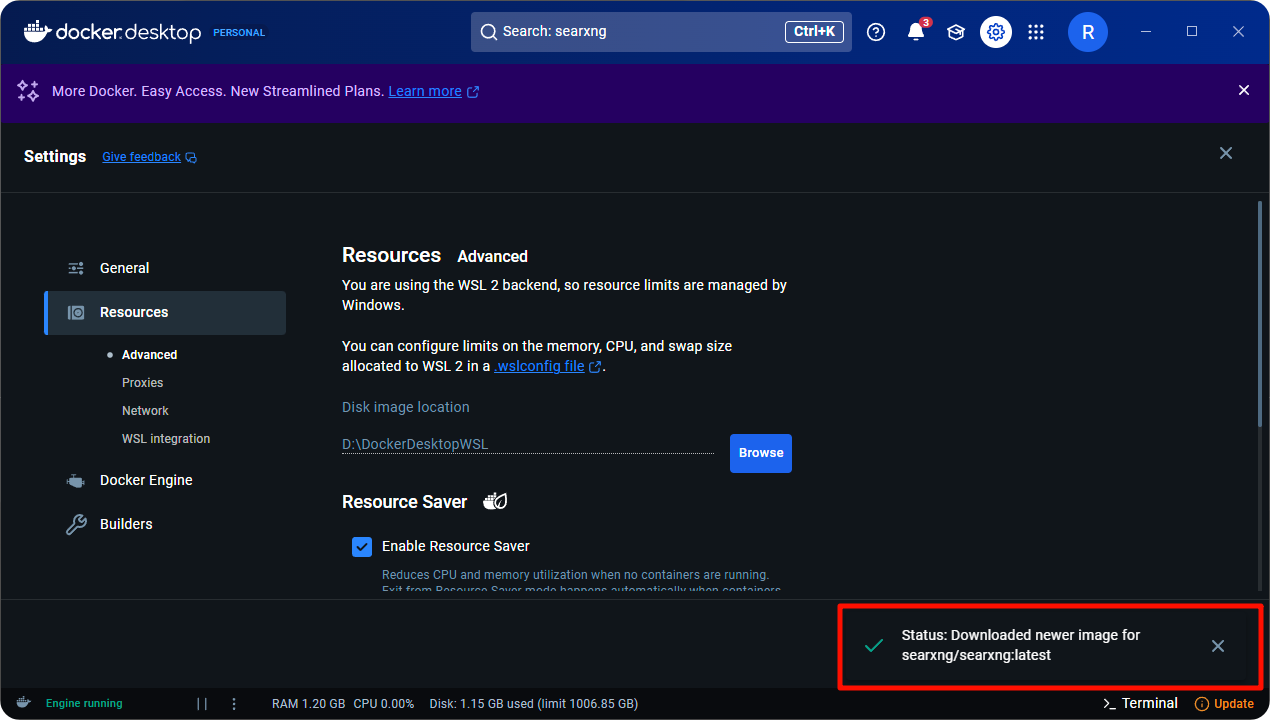Open the Learning center graduation cap icon
1270x720 pixels.
coord(956,32)
